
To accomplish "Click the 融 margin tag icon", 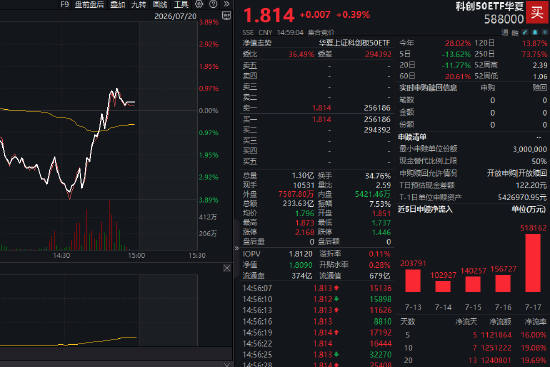I will click(x=515, y=32).
